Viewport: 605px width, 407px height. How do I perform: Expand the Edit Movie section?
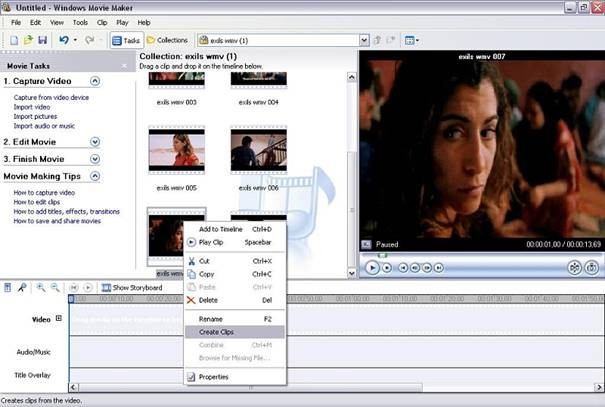click(95, 142)
